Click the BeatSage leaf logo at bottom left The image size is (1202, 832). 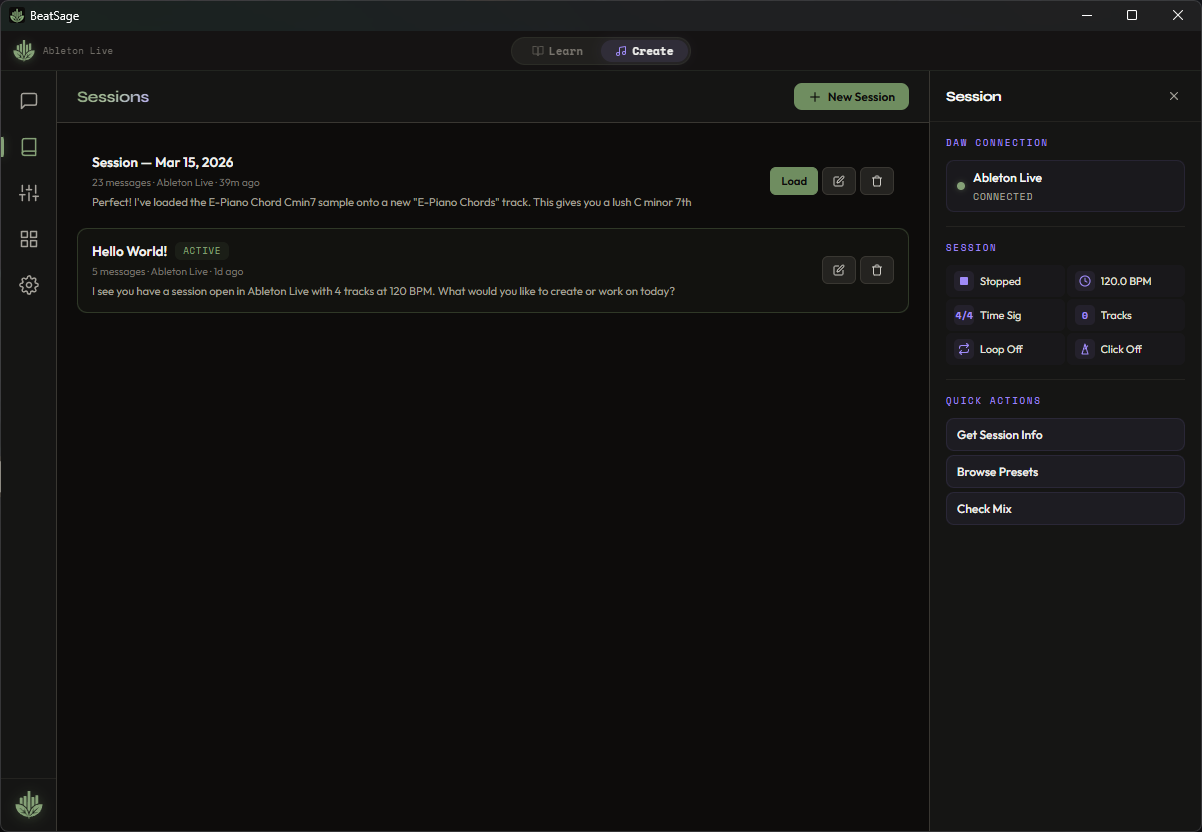(x=28, y=804)
